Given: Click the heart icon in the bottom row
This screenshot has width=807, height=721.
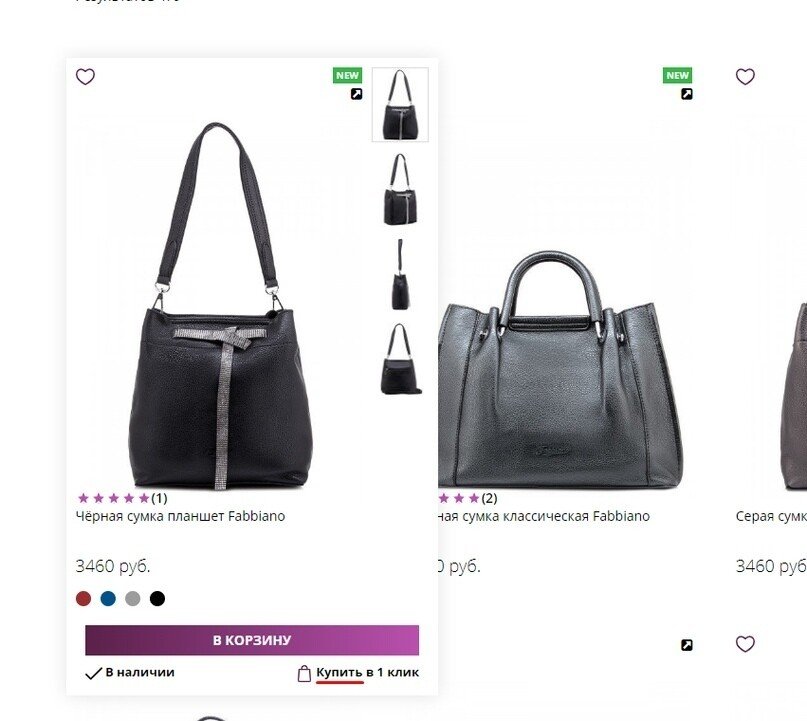Looking at the screenshot, I should 745,644.
